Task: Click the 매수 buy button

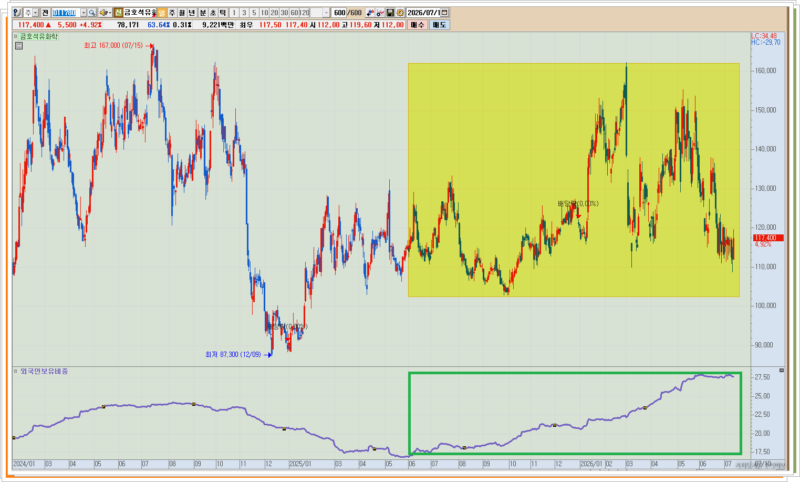Action: (417, 24)
